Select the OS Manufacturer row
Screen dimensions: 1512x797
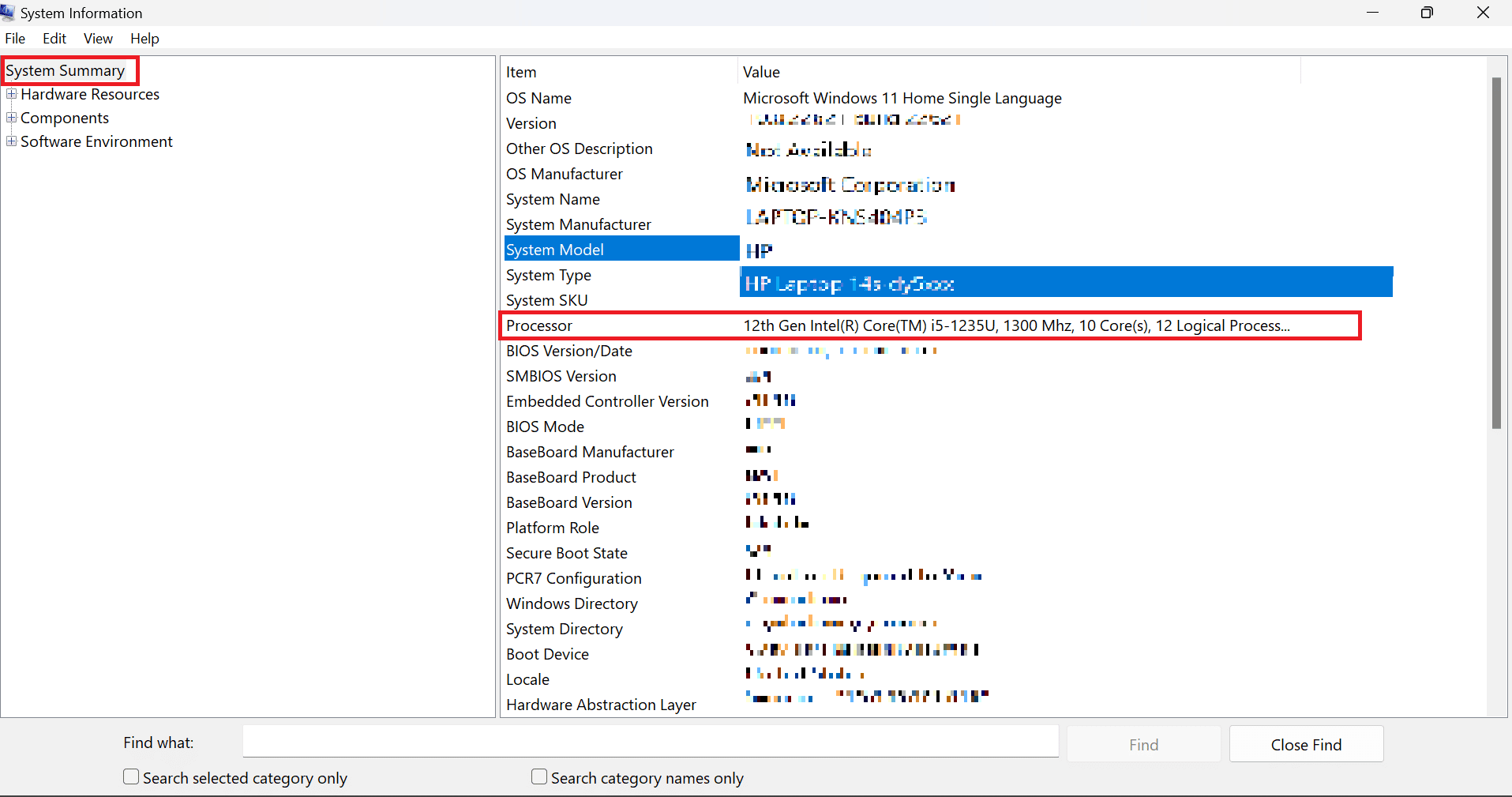(x=947, y=174)
